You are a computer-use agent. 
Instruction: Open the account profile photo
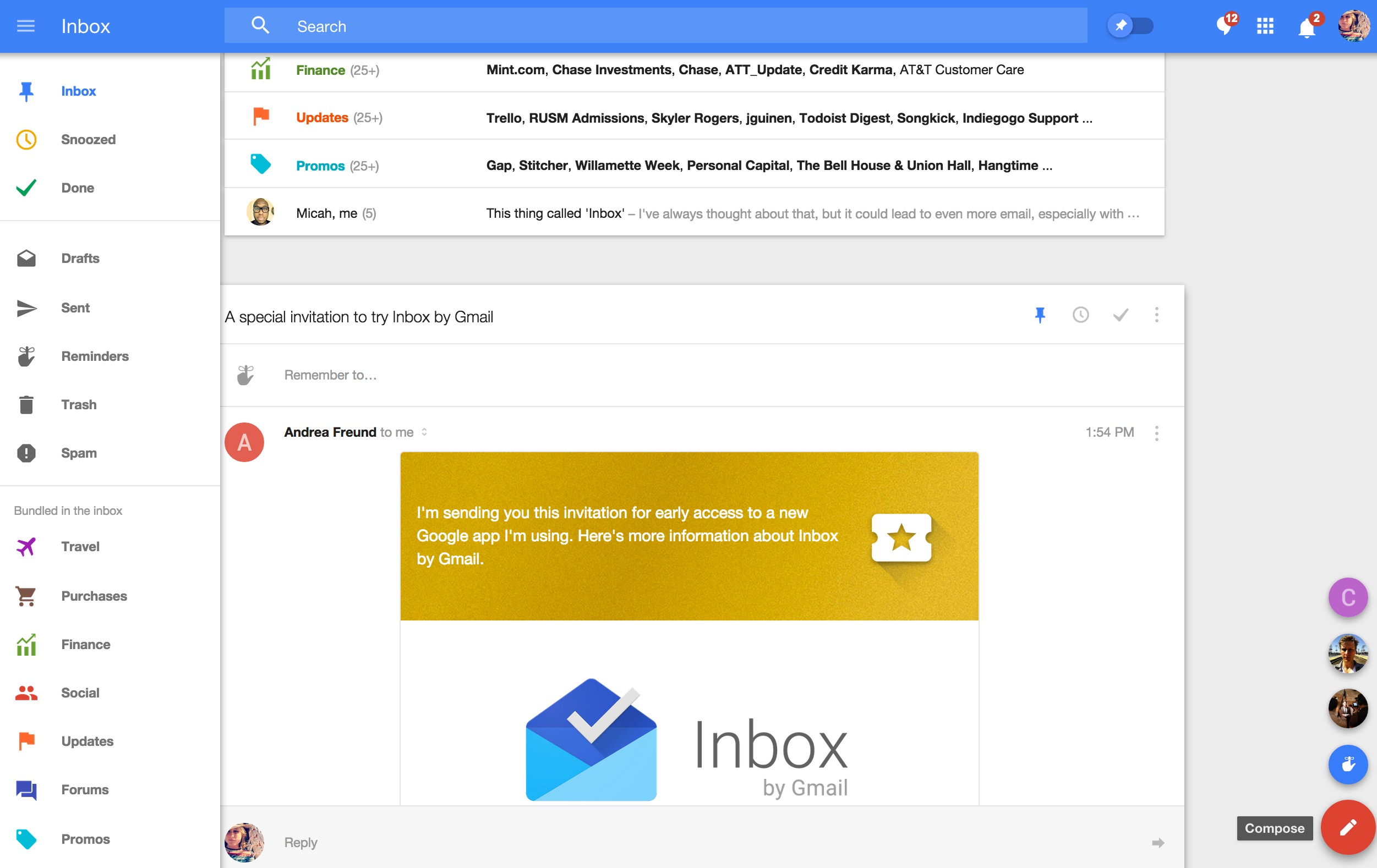(1353, 26)
